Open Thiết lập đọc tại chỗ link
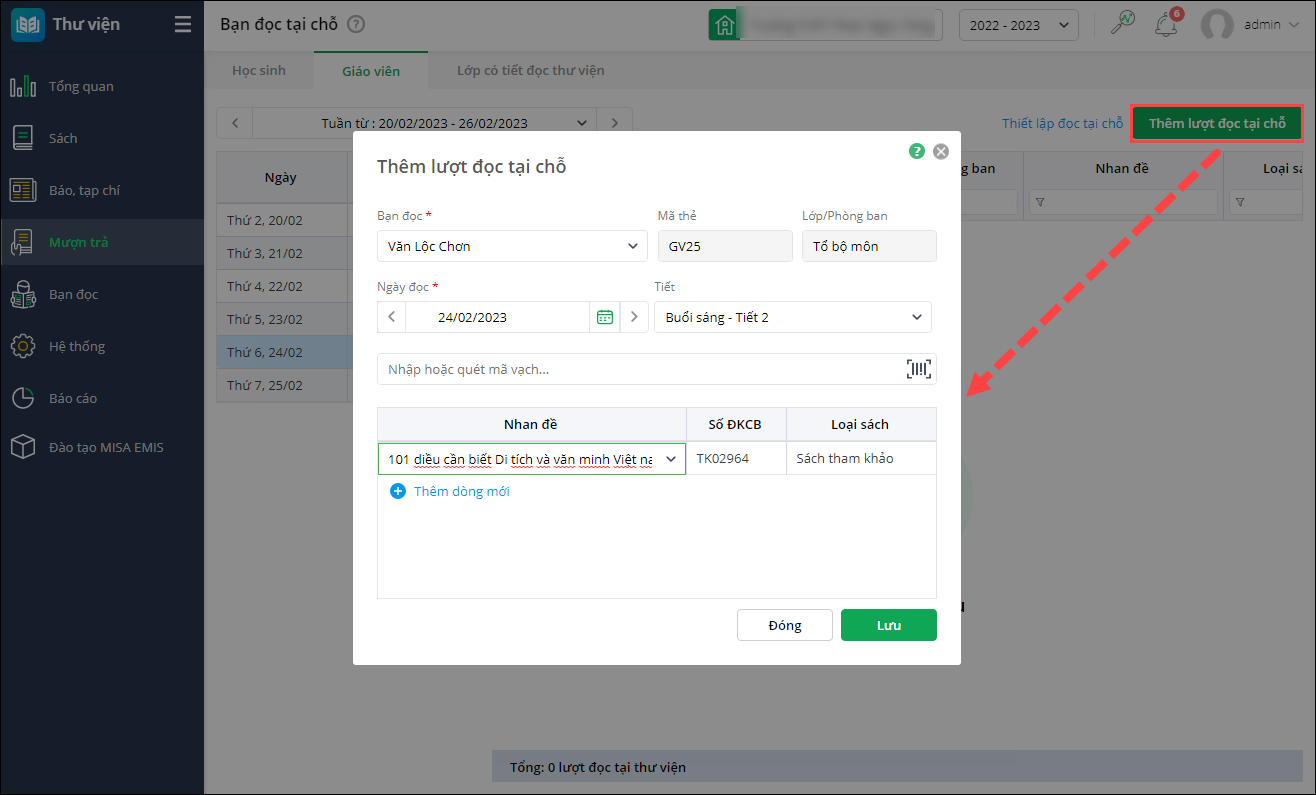The width and height of the screenshot is (1316, 795). pos(1063,123)
